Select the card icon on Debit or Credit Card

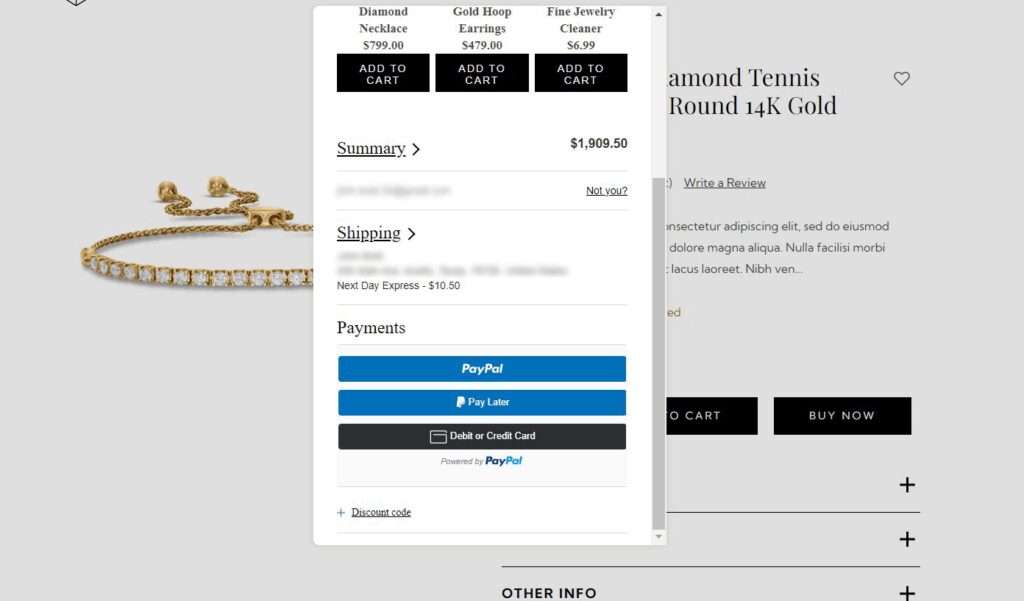coord(438,436)
